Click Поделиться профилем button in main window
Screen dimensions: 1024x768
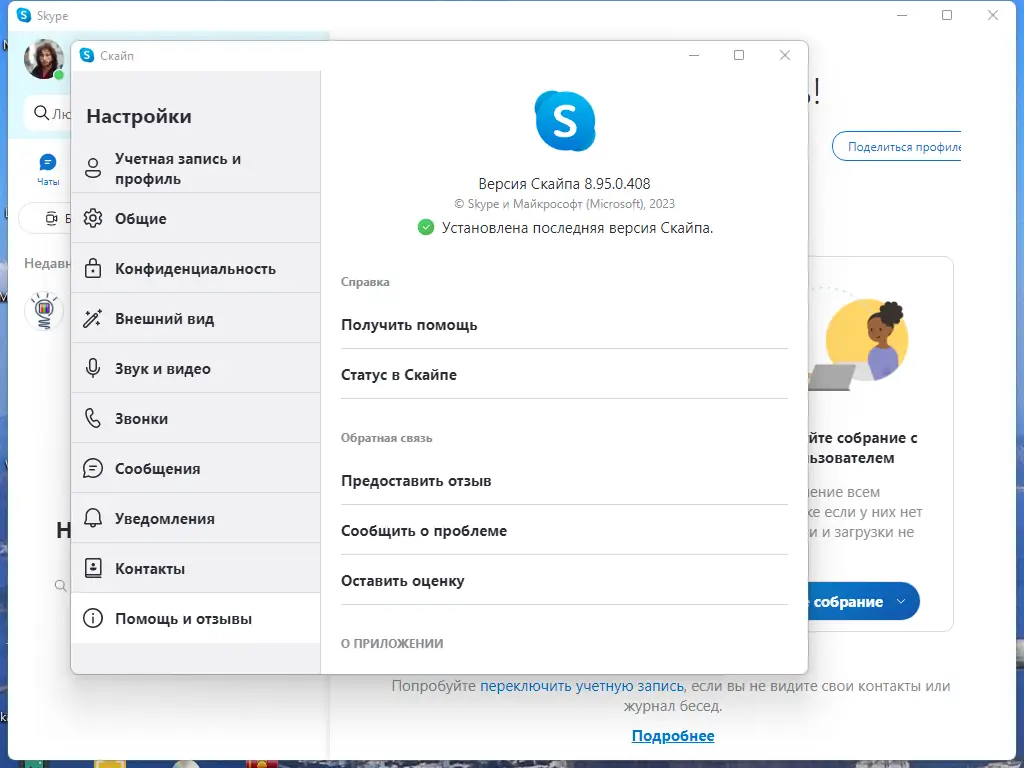[896, 147]
